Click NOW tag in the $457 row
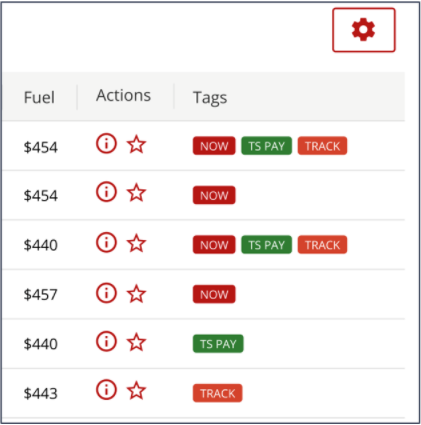This screenshot has width=421, height=425. click(214, 294)
